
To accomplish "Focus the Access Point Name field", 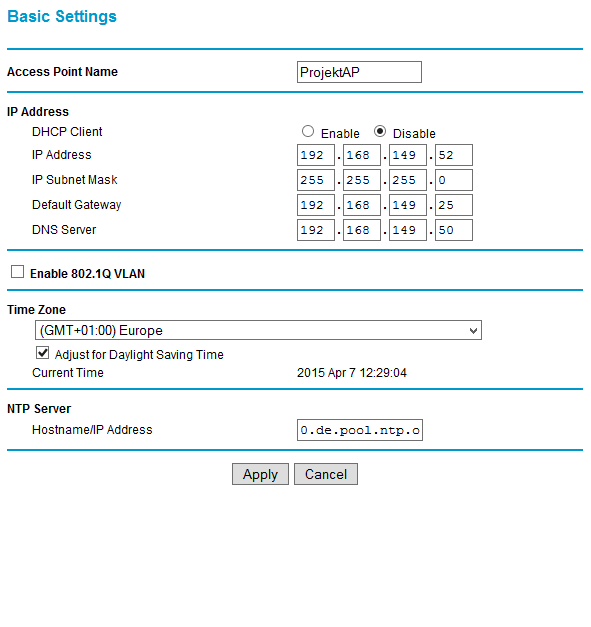I will pyautogui.click(x=359, y=72).
